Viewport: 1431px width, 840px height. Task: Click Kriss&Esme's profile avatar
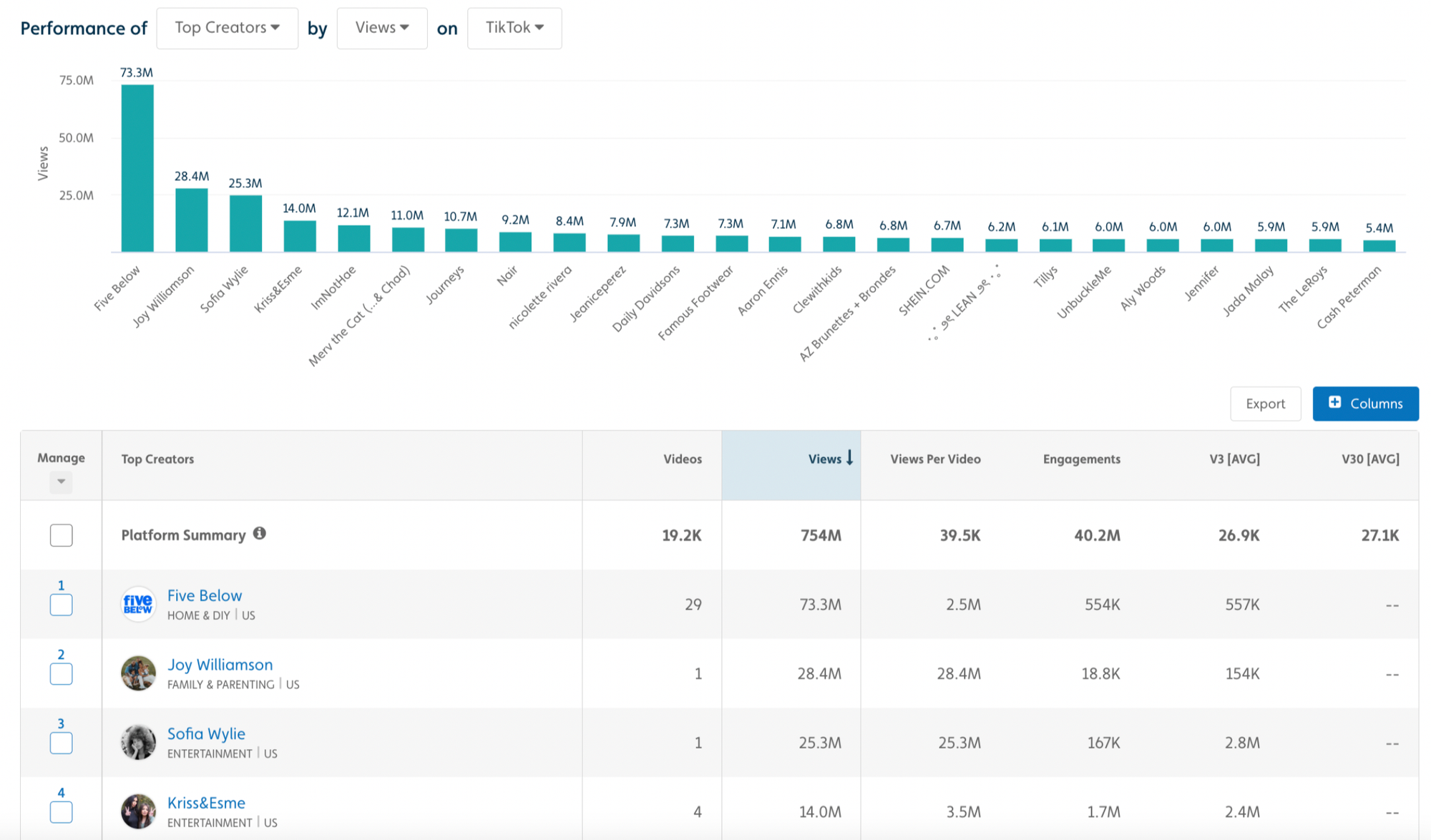(x=138, y=811)
